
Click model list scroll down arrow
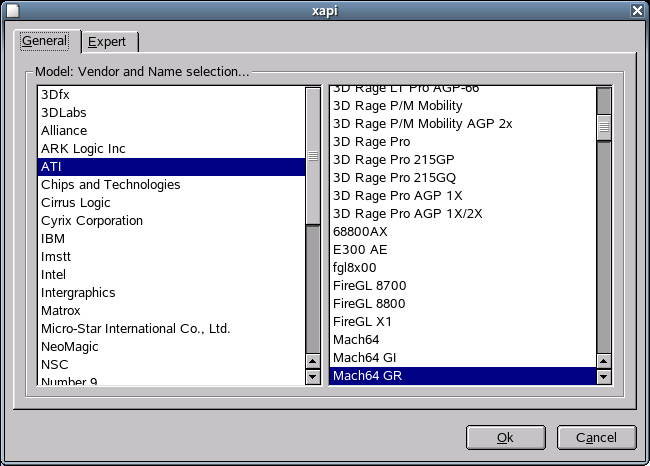(x=604, y=376)
